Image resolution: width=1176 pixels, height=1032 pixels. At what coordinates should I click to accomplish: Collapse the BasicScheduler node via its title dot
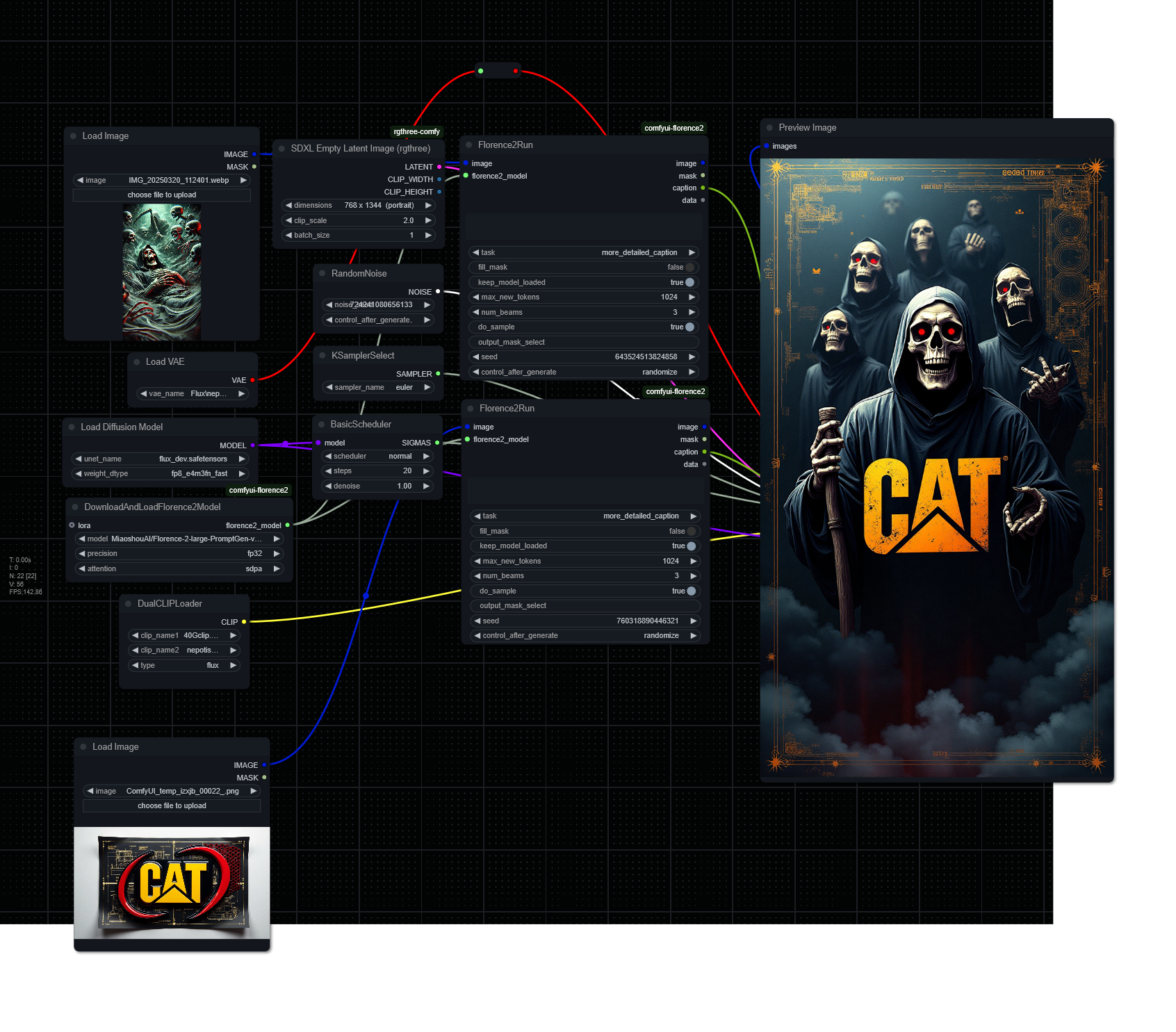pyautogui.click(x=322, y=425)
